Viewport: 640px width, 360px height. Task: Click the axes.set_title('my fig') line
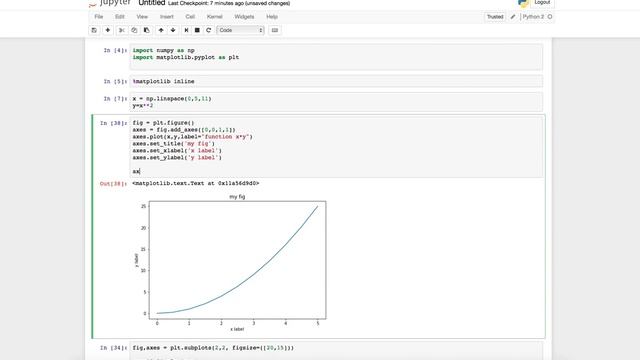(173, 144)
